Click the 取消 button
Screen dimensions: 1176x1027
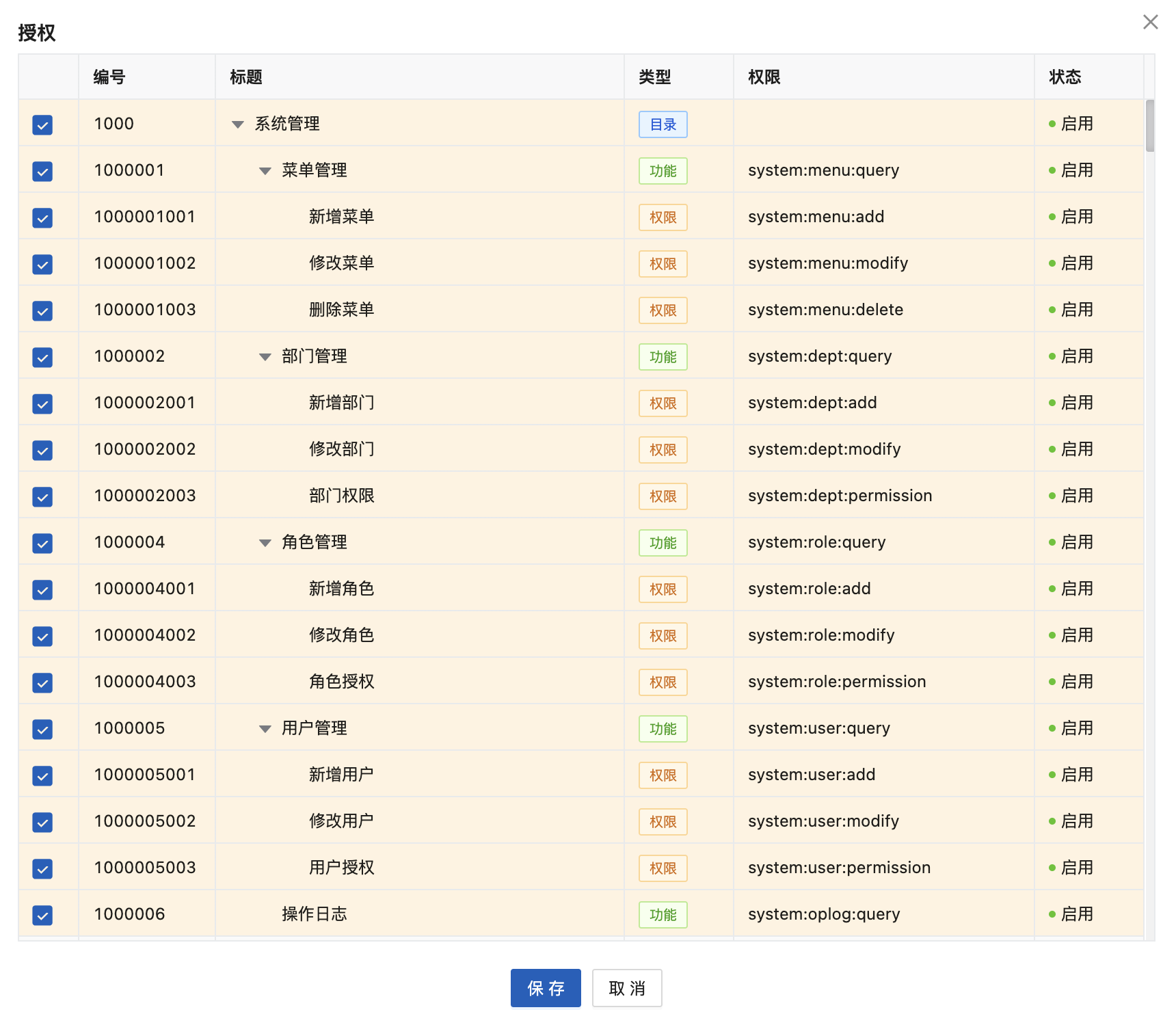pos(626,988)
